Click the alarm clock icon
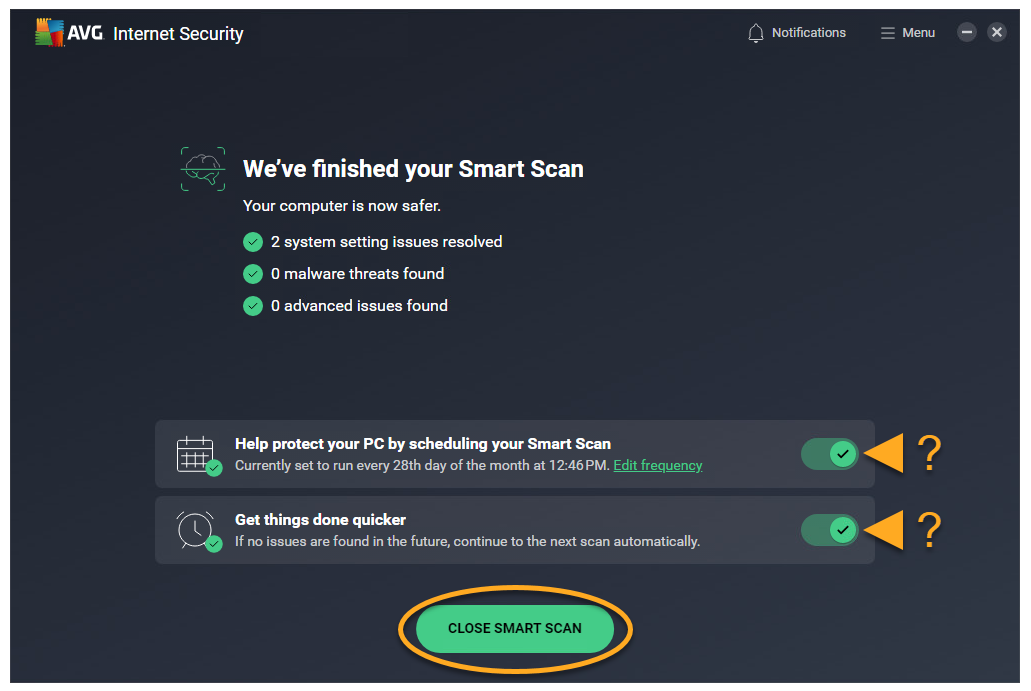The image size is (1031, 691). click(x=197, y=530)
